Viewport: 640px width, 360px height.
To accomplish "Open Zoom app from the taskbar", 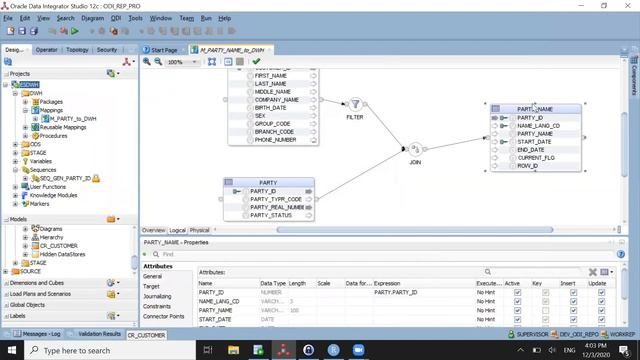I will (358, 350).
